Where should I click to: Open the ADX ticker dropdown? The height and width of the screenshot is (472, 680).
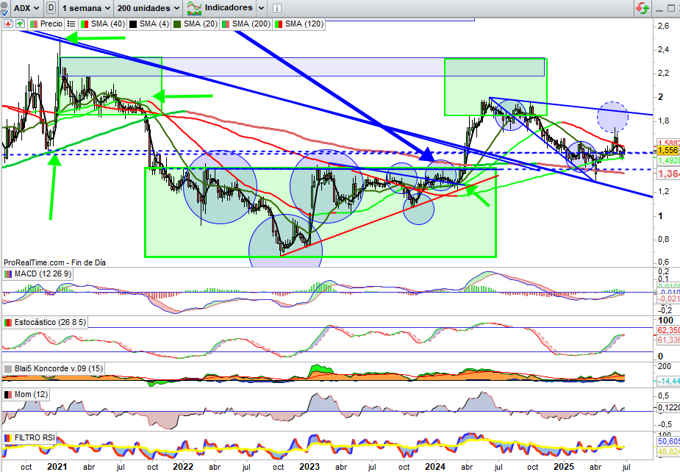[x=26, y=8]
